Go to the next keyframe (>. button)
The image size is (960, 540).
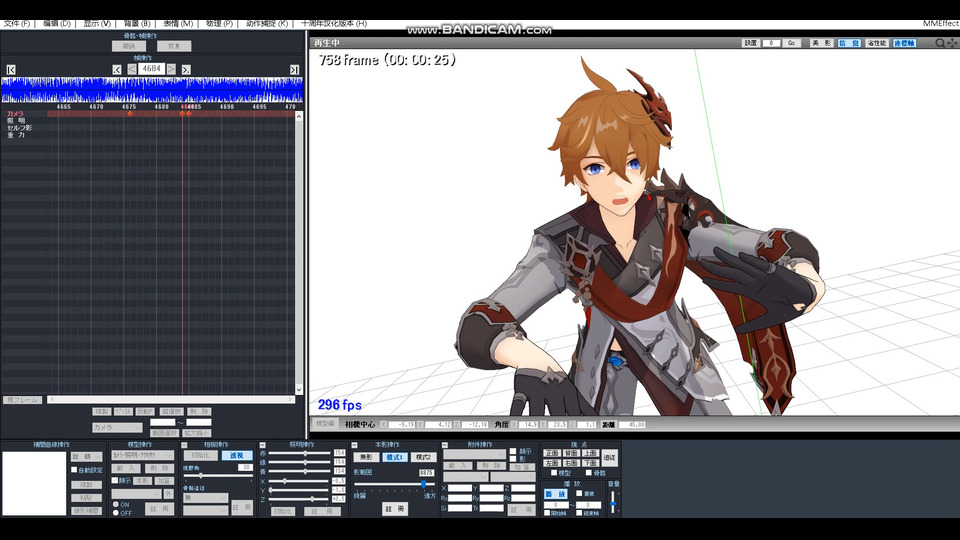coord(186,70)
